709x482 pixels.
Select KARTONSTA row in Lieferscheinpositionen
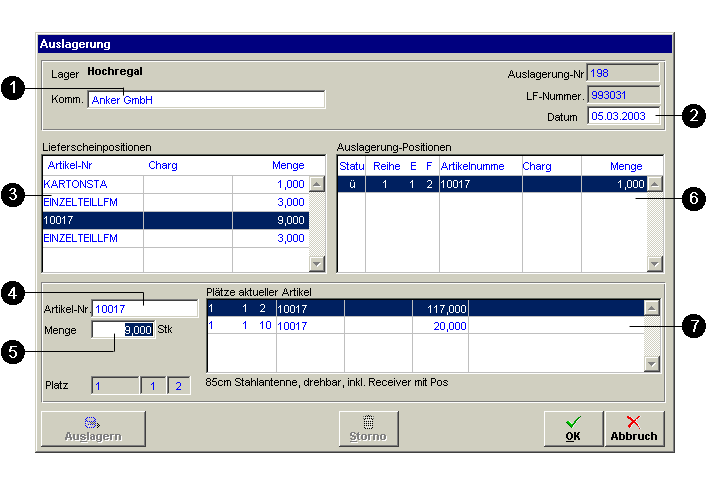pos(175,184)
